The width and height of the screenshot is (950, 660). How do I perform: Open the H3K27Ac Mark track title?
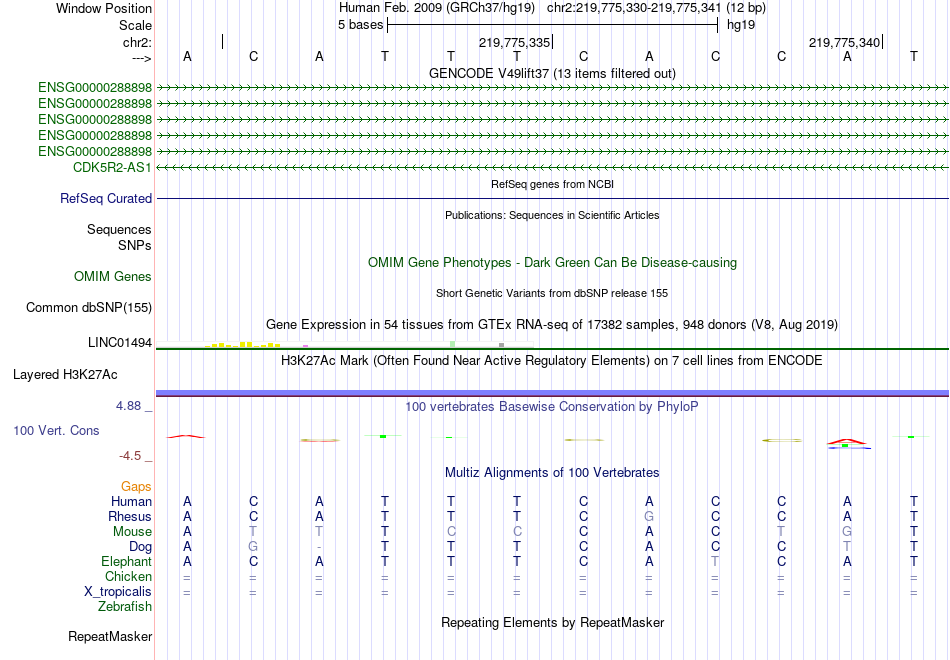coord(552,361)
